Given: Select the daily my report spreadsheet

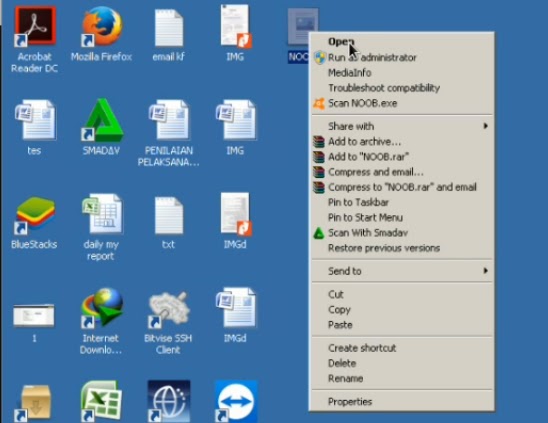Looking at the screenshot, I should [102, 214].
